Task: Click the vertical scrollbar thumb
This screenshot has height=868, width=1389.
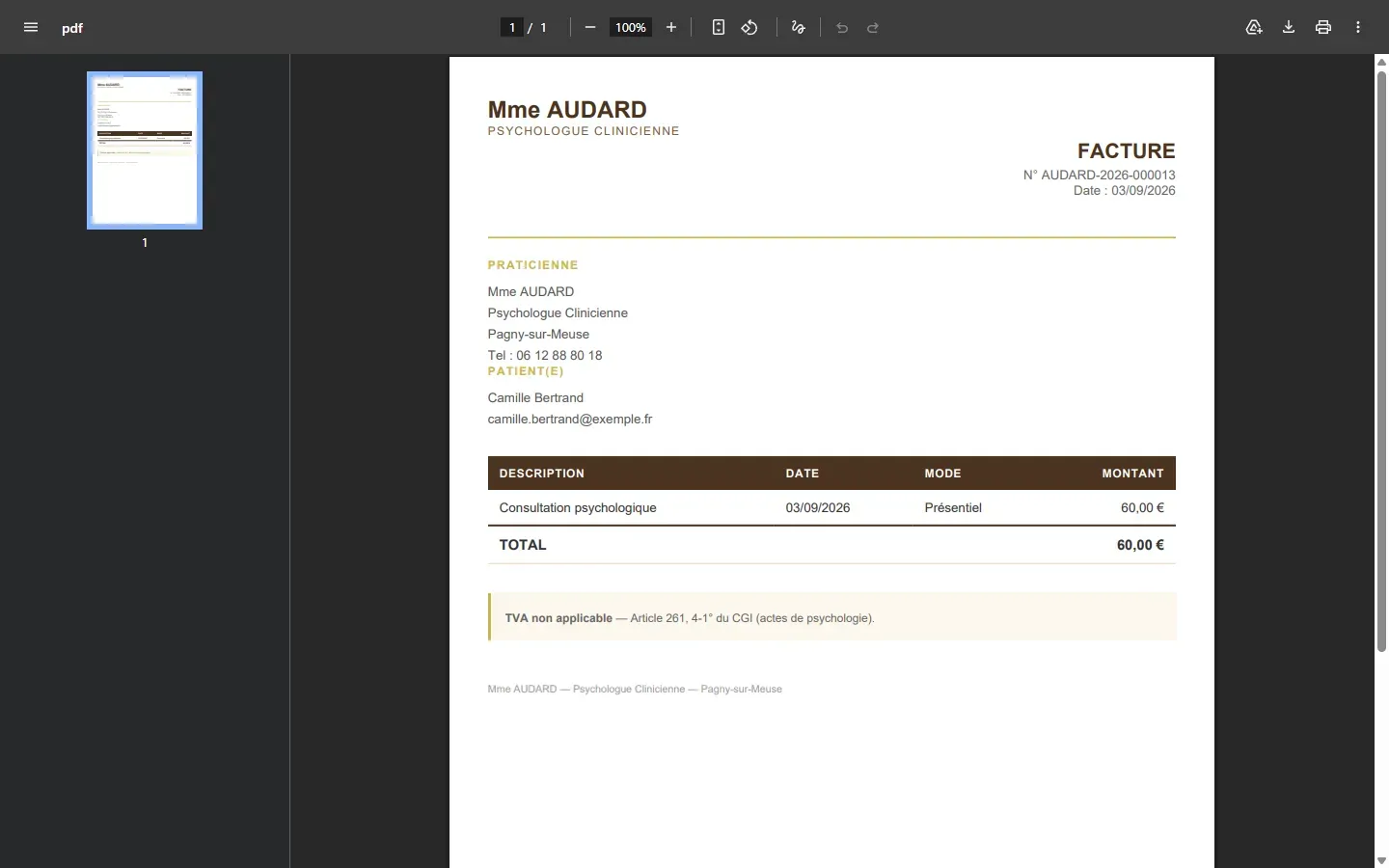Action: tap(1381, 361)
